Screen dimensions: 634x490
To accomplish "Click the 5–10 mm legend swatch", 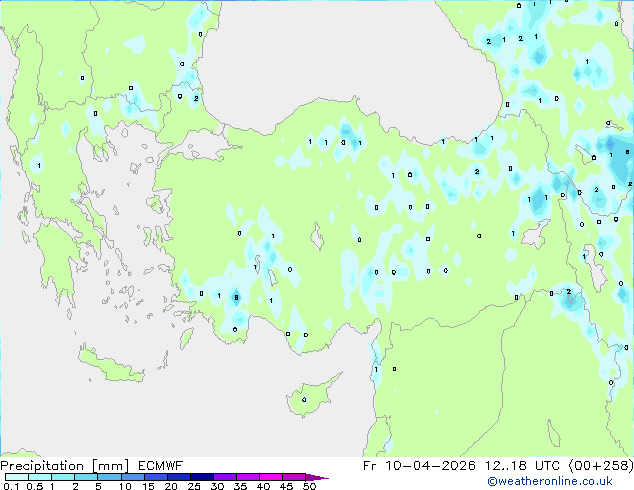I will [109, 477].
